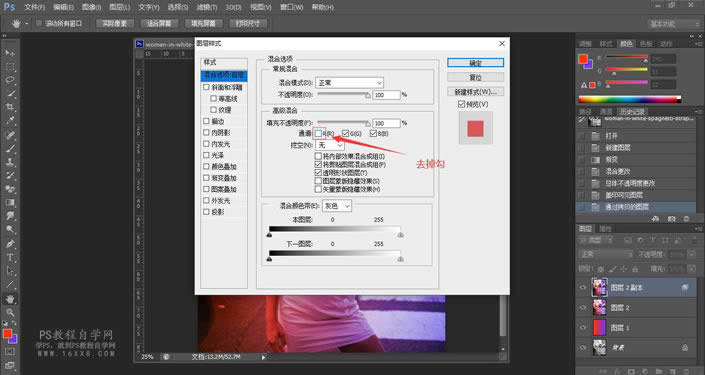Screen dimensions: 705x375
Task: Click status bar arrow next to 文档 size
Action: (263, 357)
